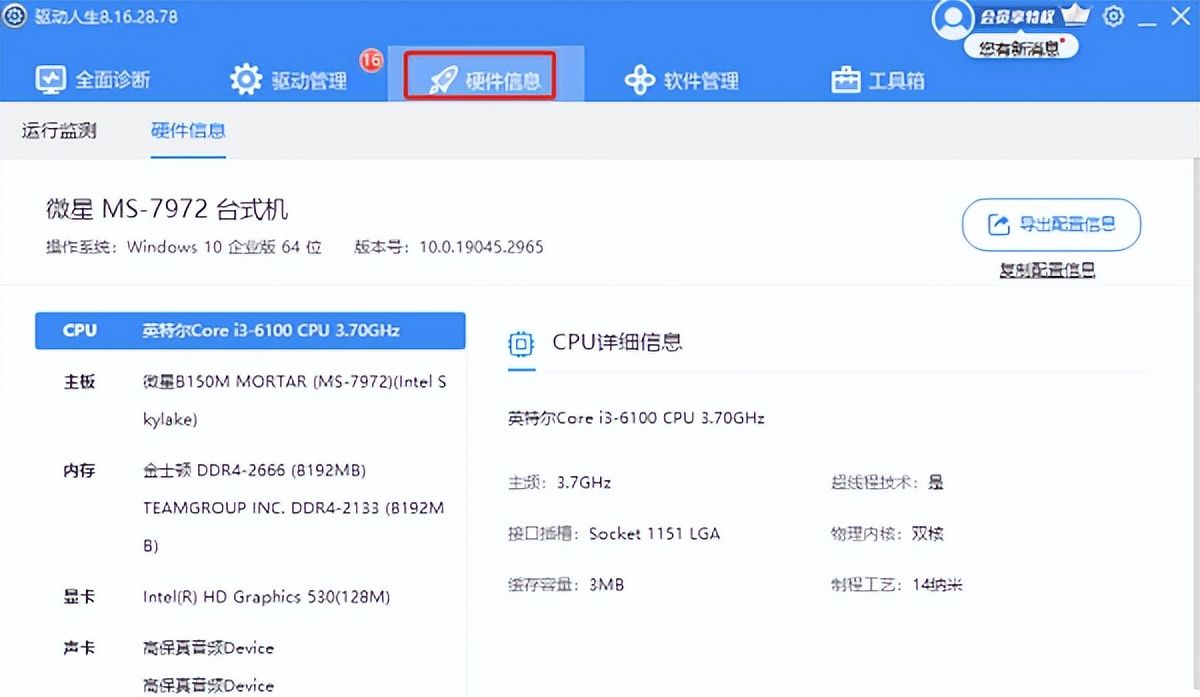
Task: Select the 硬件信息 sub-tab
Action: (x=186, y=131)
